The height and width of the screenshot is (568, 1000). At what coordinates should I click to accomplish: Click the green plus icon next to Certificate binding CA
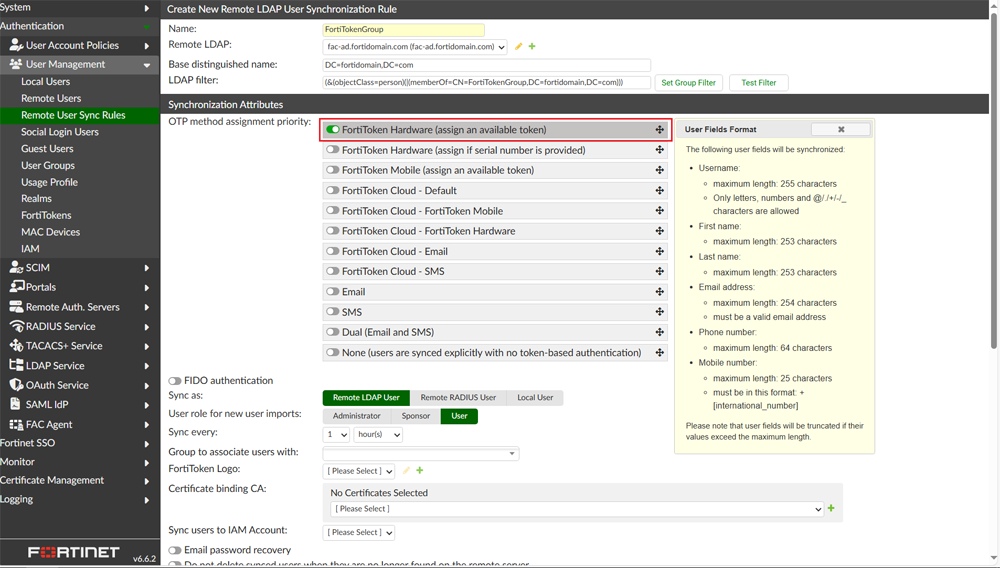tap(831, 509)
